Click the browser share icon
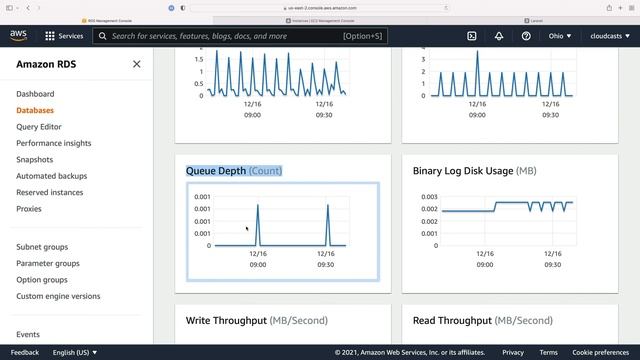The width and height of the screenshot is (640, 360). tap(609, 8)
